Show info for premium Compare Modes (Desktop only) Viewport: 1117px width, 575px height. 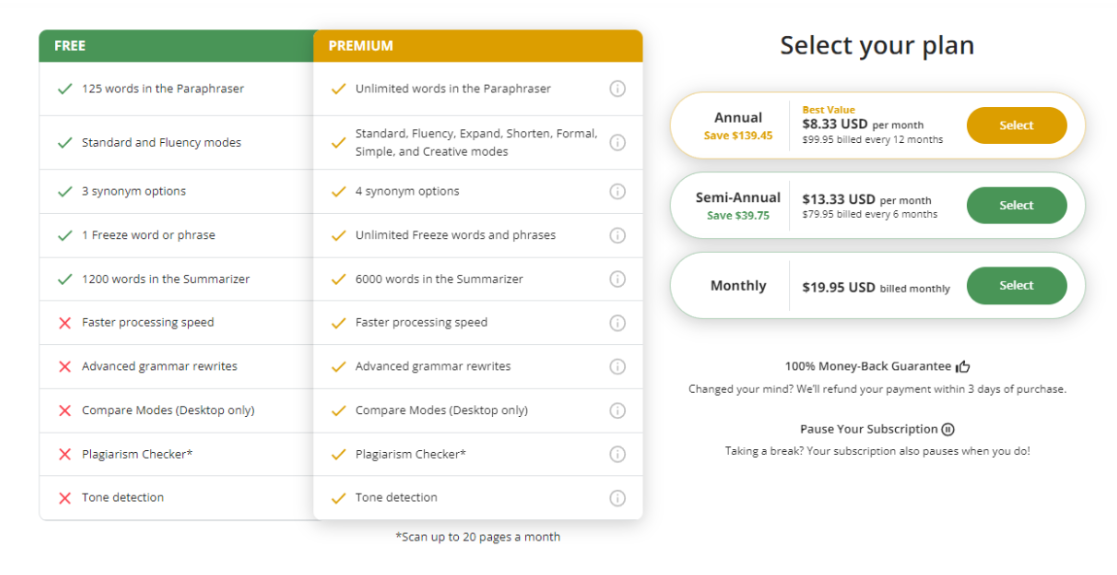pyautogui.click(x=617, y=411)
